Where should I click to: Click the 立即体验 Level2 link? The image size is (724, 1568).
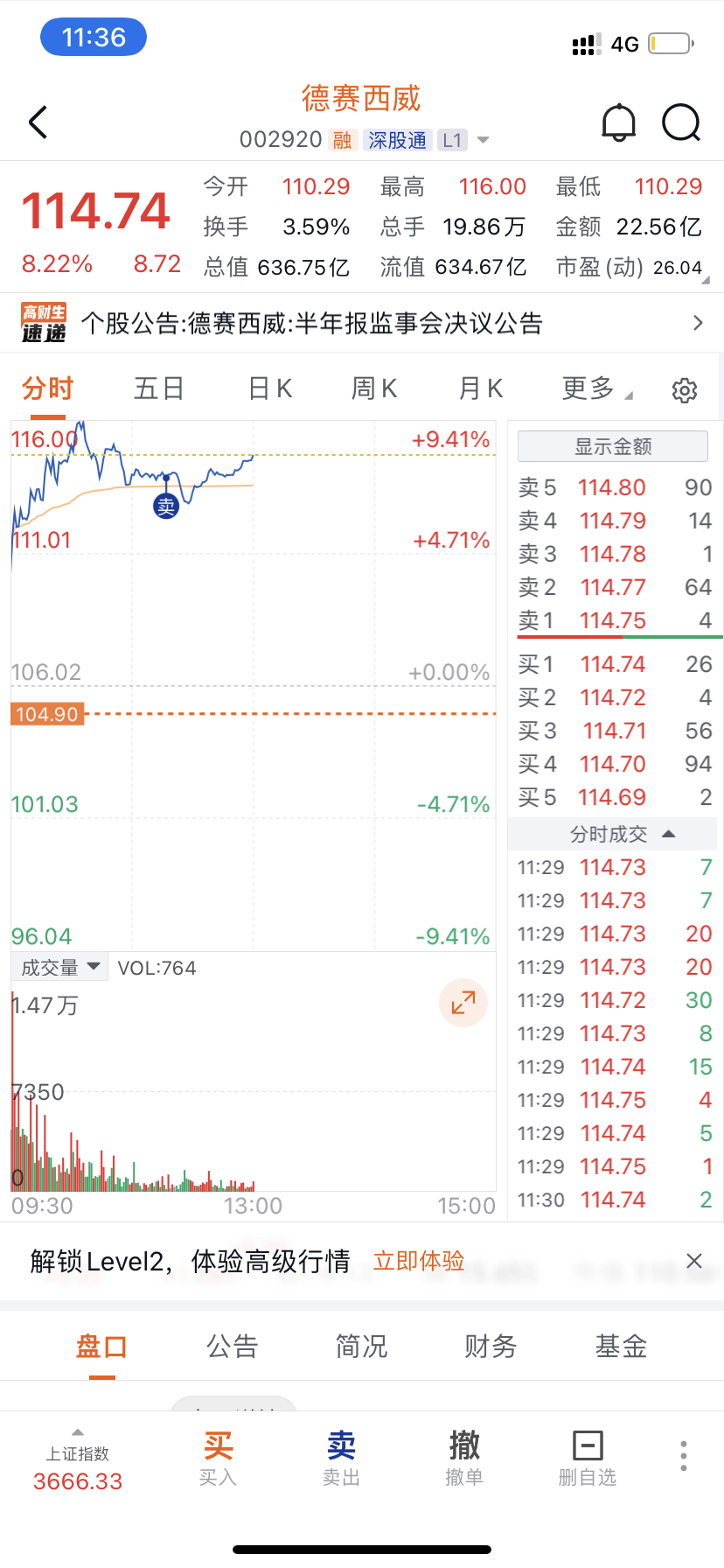(x=419, y=1261)
